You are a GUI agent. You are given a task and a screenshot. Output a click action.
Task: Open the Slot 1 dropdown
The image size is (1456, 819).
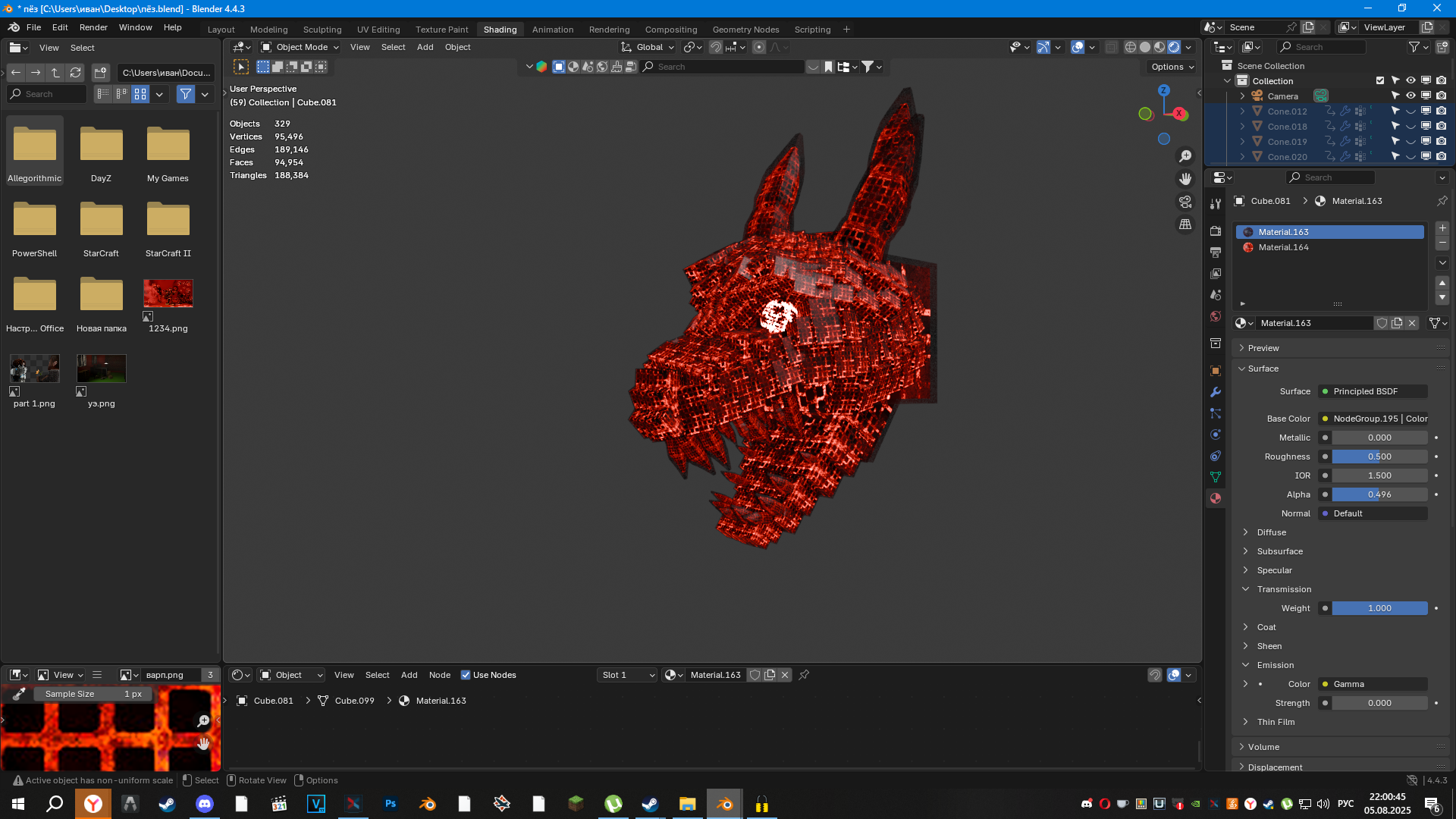click(626, 675)
